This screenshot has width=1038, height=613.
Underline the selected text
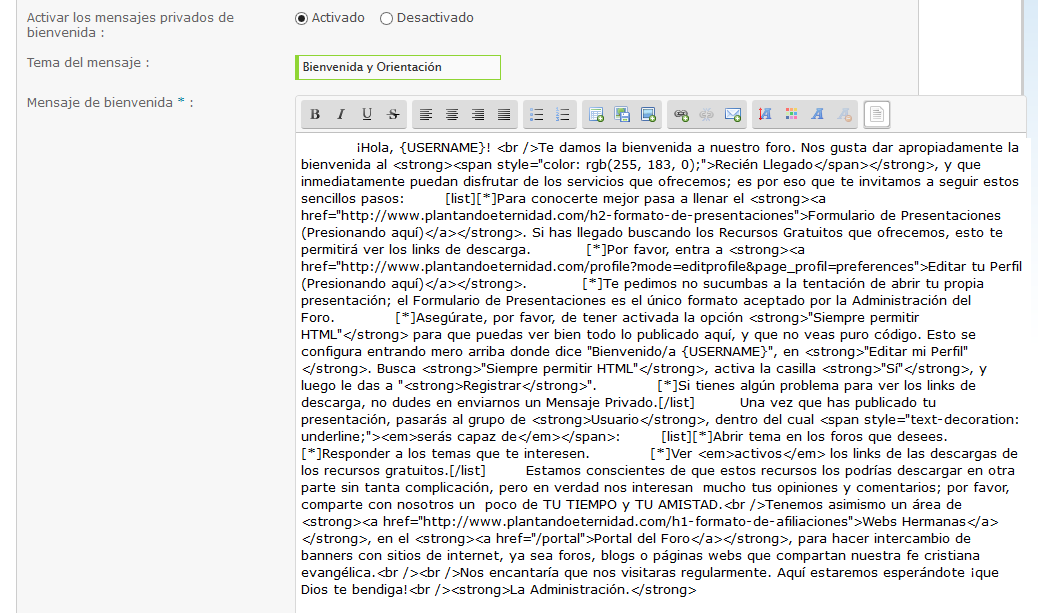tap(367, 115)
